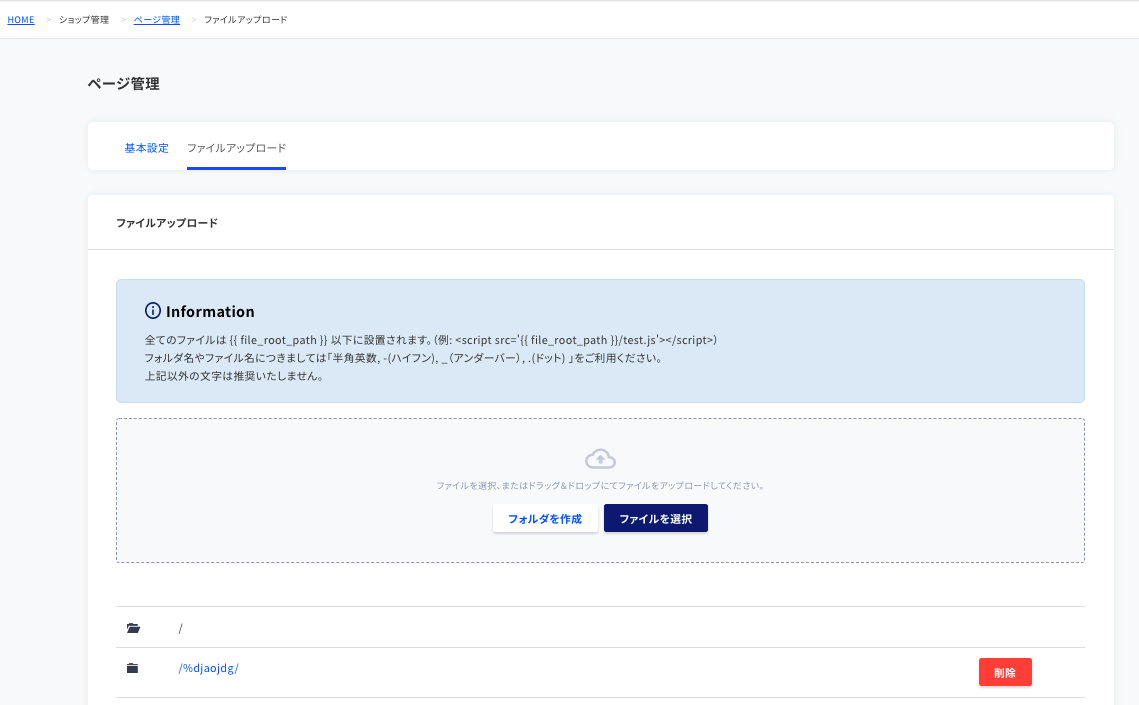Click the folder icon beside /%djaojdg/
Screen dimensions: 1139x705
click(132, 668)
